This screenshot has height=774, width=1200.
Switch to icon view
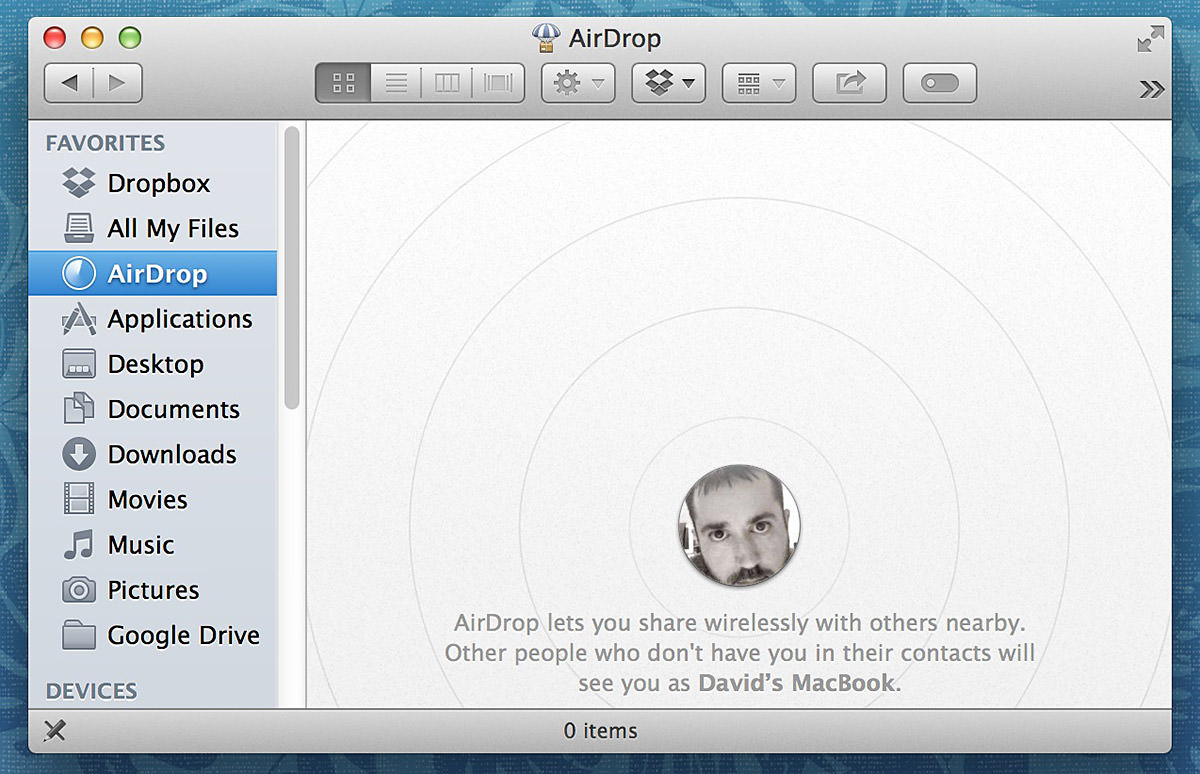click(x=343, y=83)
